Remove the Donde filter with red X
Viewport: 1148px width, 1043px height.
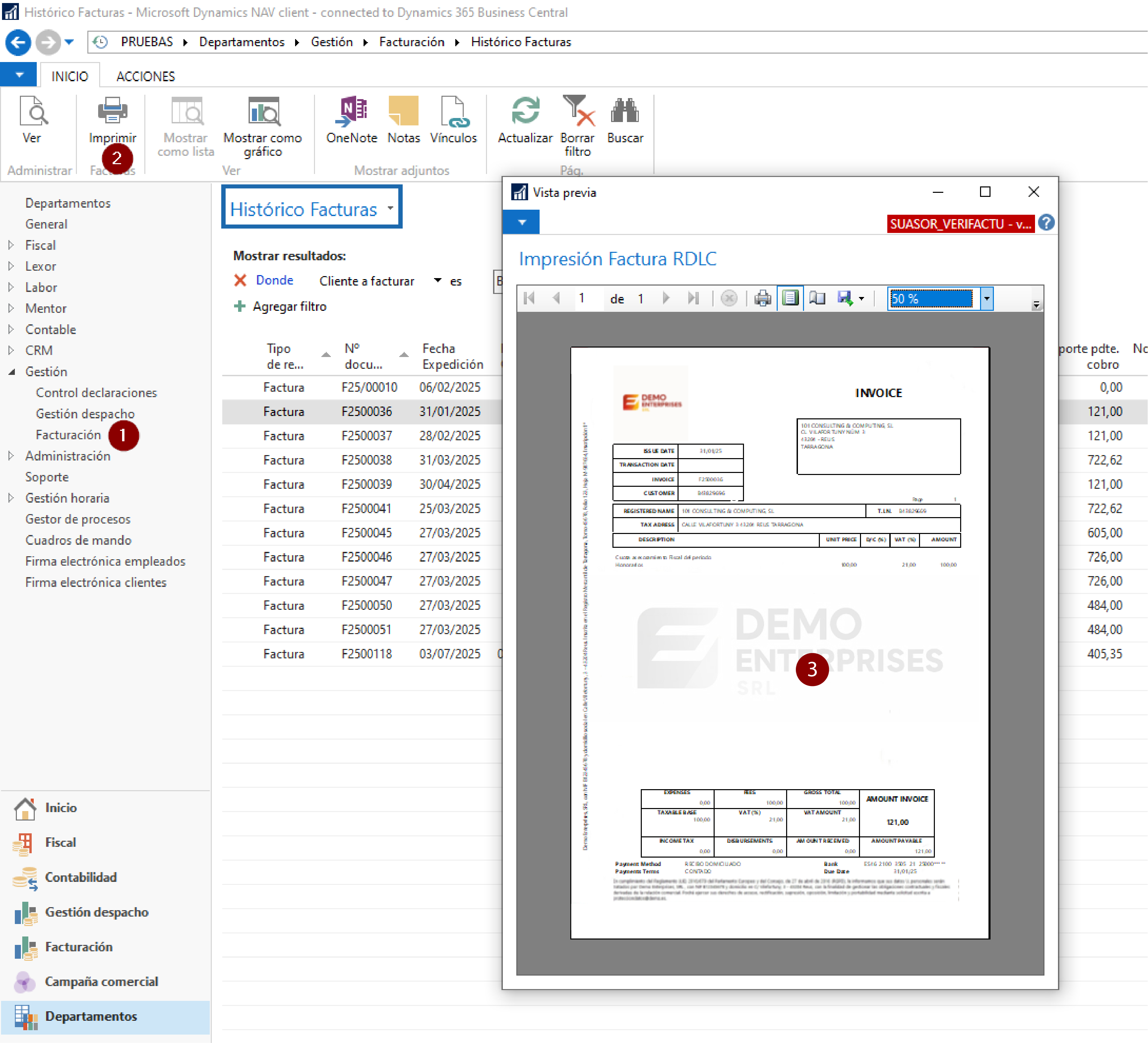(240, 280)
